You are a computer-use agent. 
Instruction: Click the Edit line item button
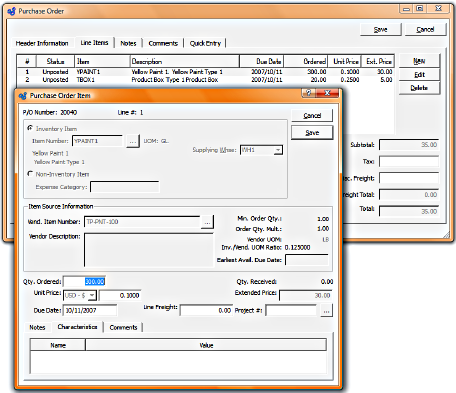coord(419,74)
